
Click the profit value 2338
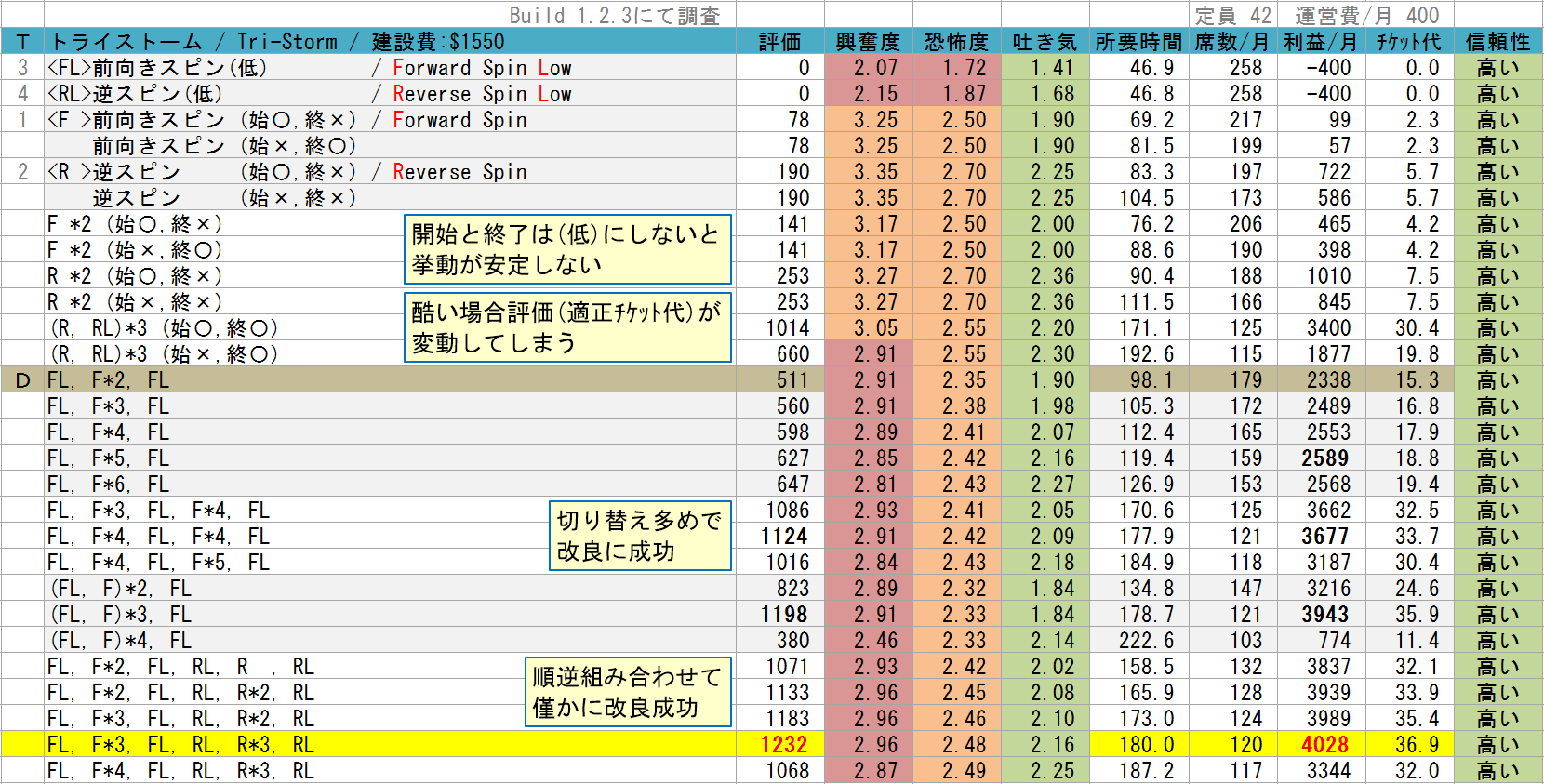pyautogui.click(x=1328, y=380)
